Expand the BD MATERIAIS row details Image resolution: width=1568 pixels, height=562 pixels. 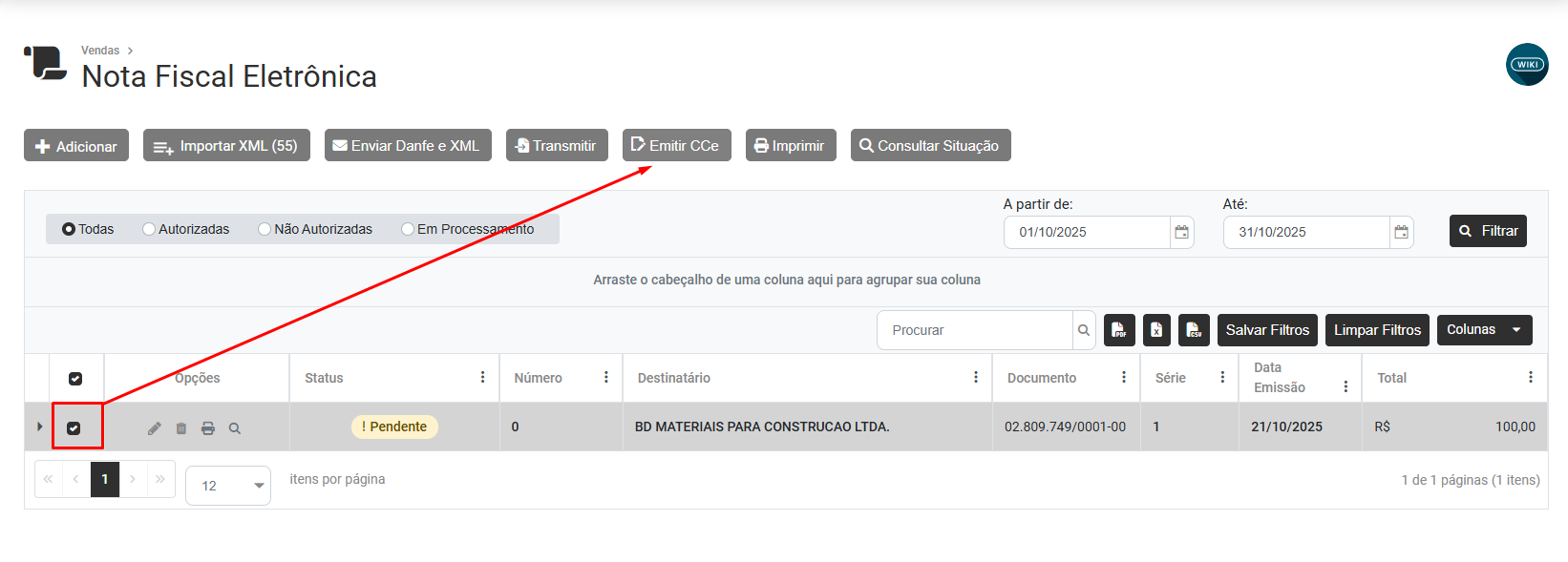(39, 427)
